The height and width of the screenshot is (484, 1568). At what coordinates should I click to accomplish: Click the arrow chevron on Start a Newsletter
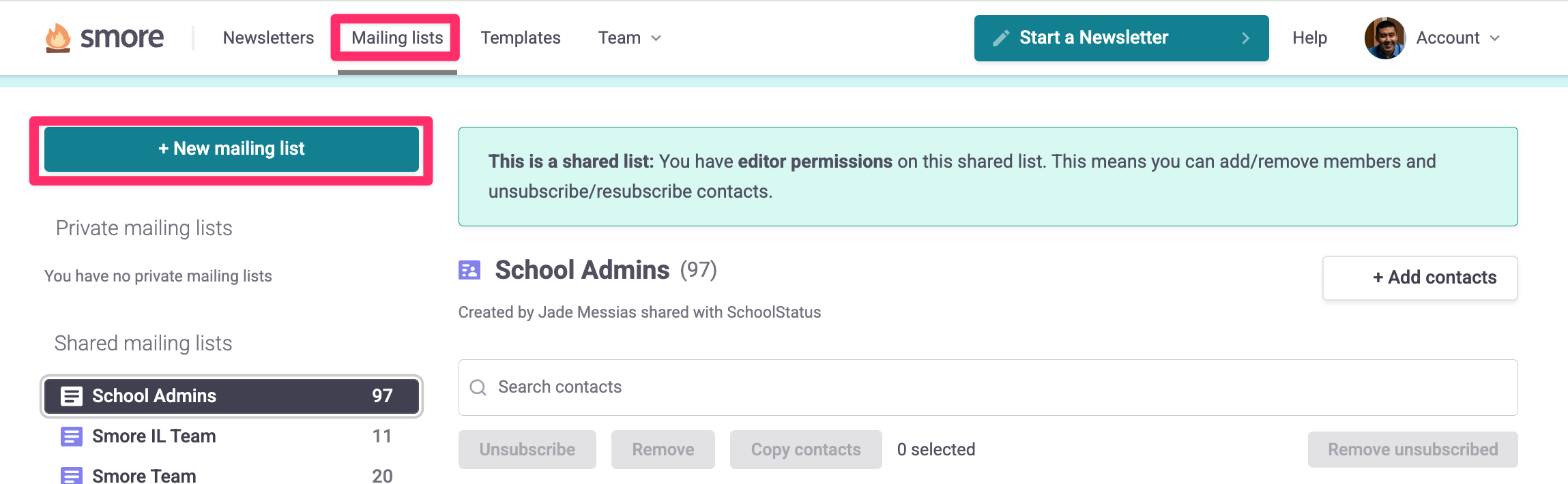click(1245, 38)
